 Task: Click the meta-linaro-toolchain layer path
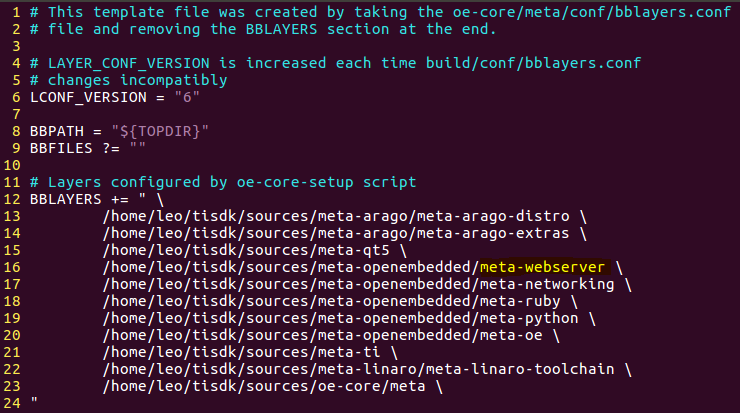359,369
